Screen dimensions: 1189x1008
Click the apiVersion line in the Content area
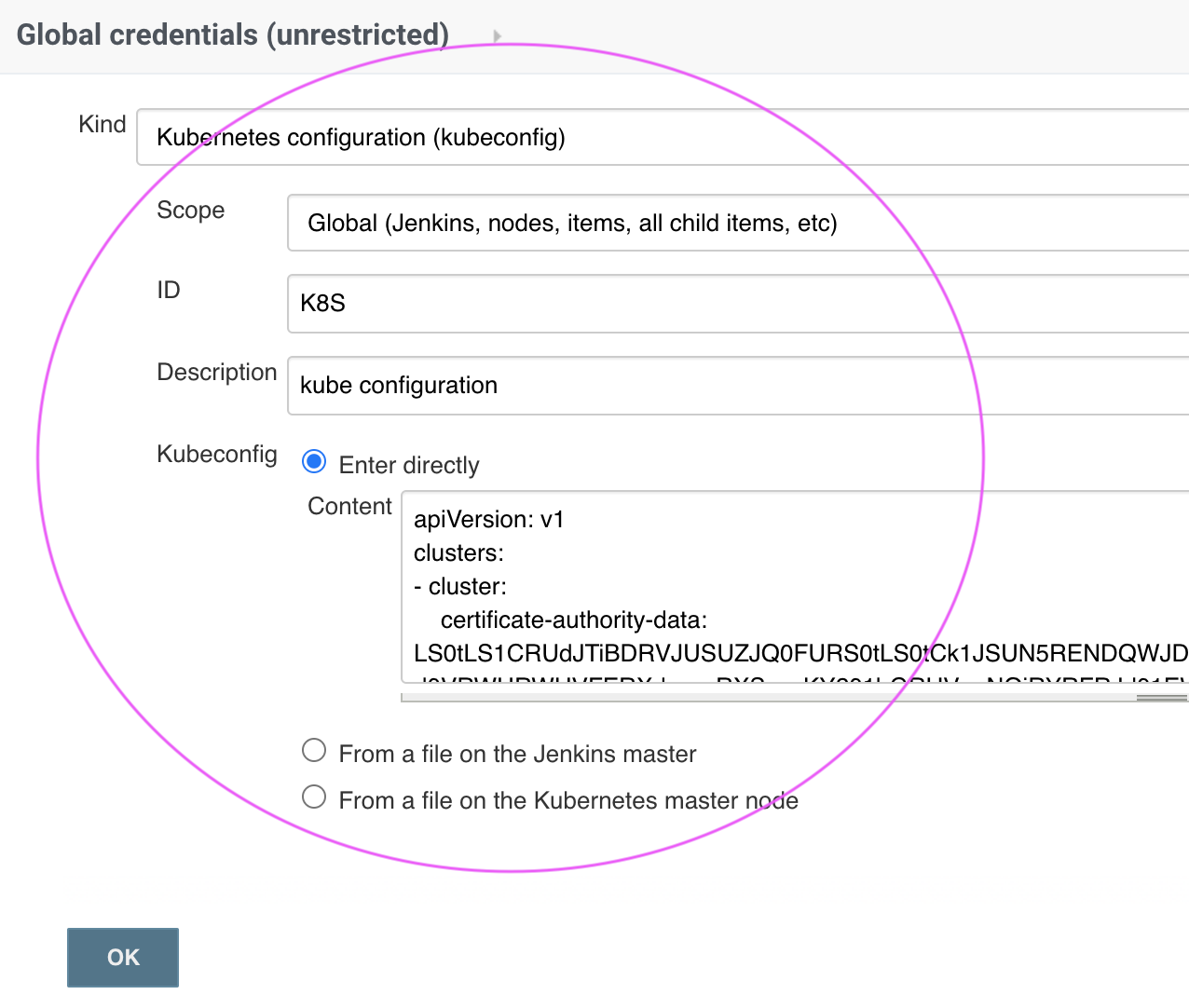(488, 519)
